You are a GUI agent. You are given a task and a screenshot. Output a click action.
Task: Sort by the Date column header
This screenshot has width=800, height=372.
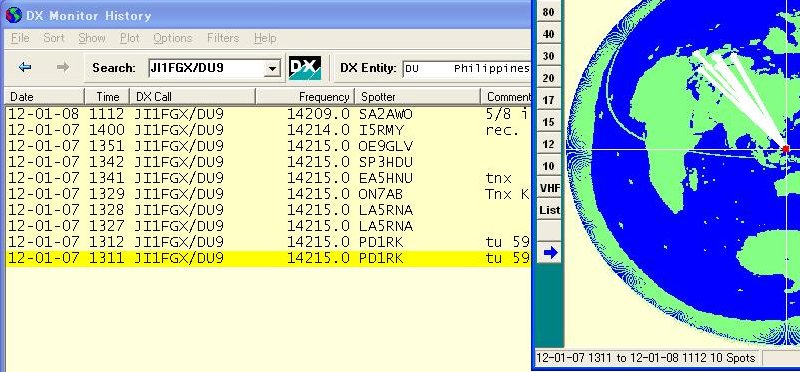[44, 96]
